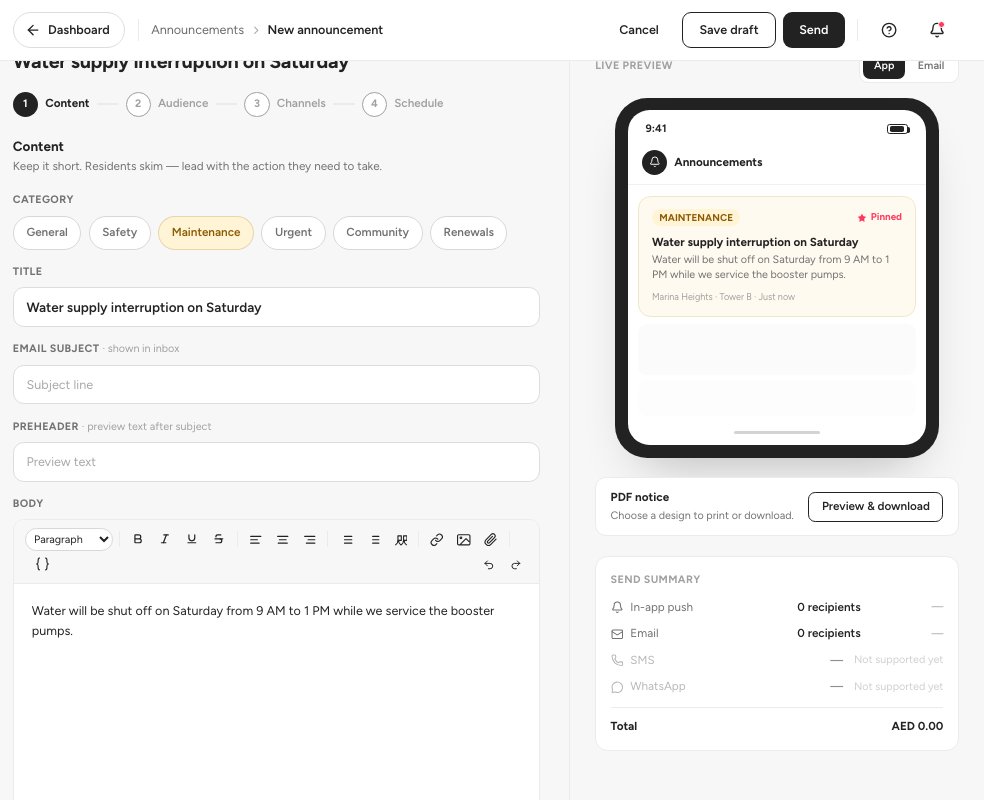Align body text left
The width and height of the screenshot is (984, 800).
[255, 540]
